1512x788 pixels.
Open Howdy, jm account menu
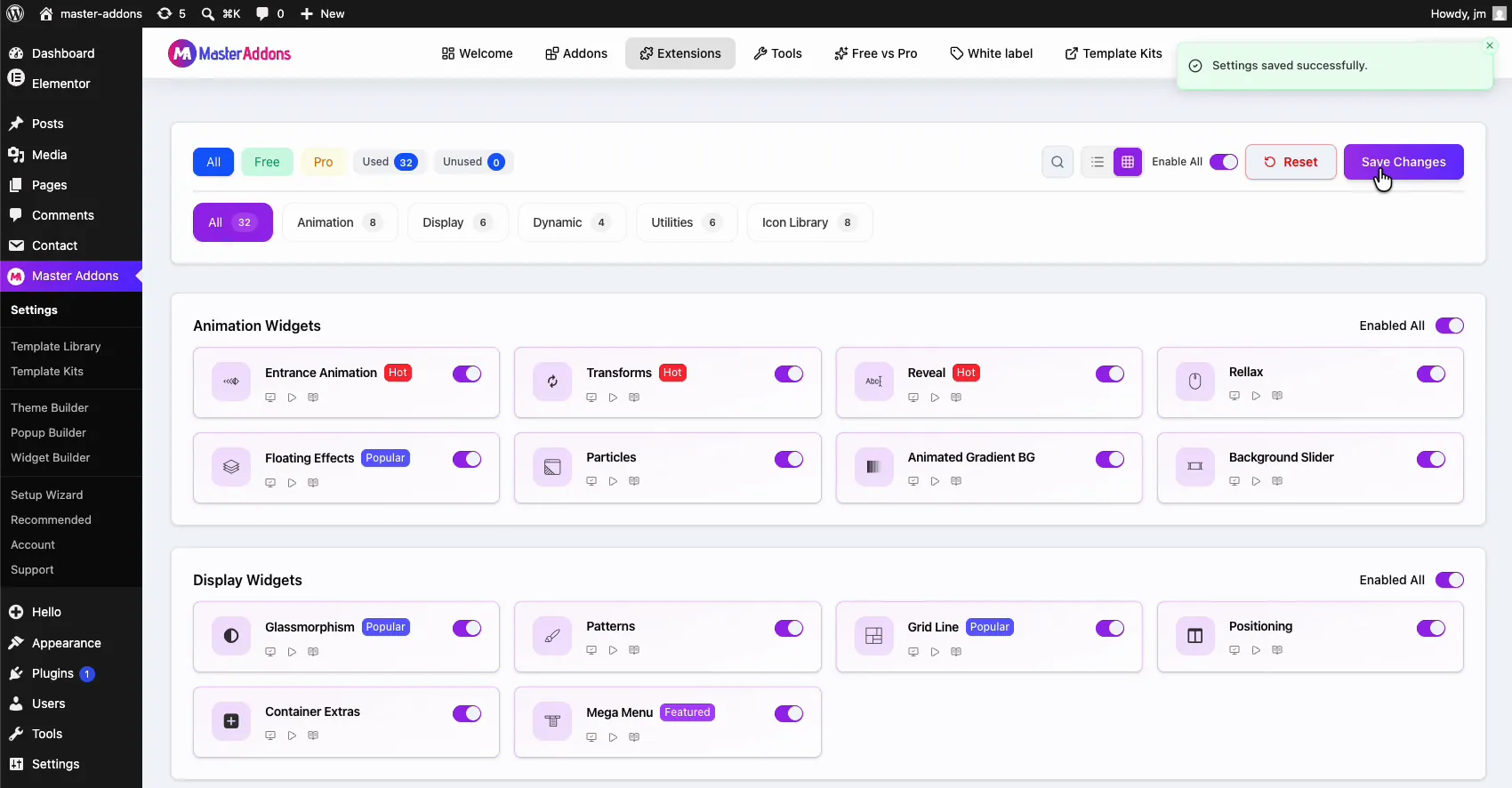[x=1468, y=13]
